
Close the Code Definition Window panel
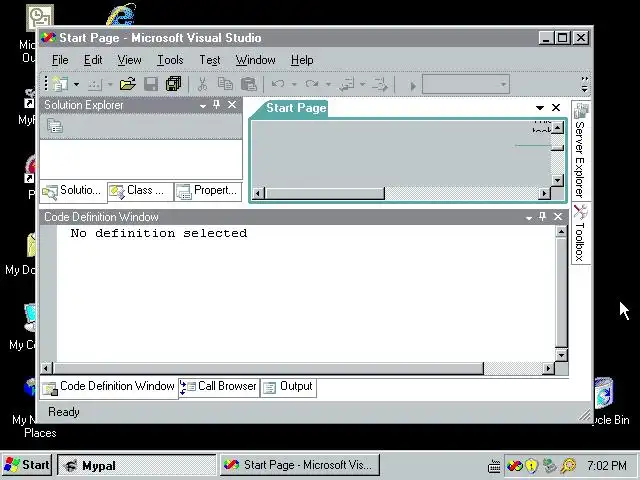point(558,217)
